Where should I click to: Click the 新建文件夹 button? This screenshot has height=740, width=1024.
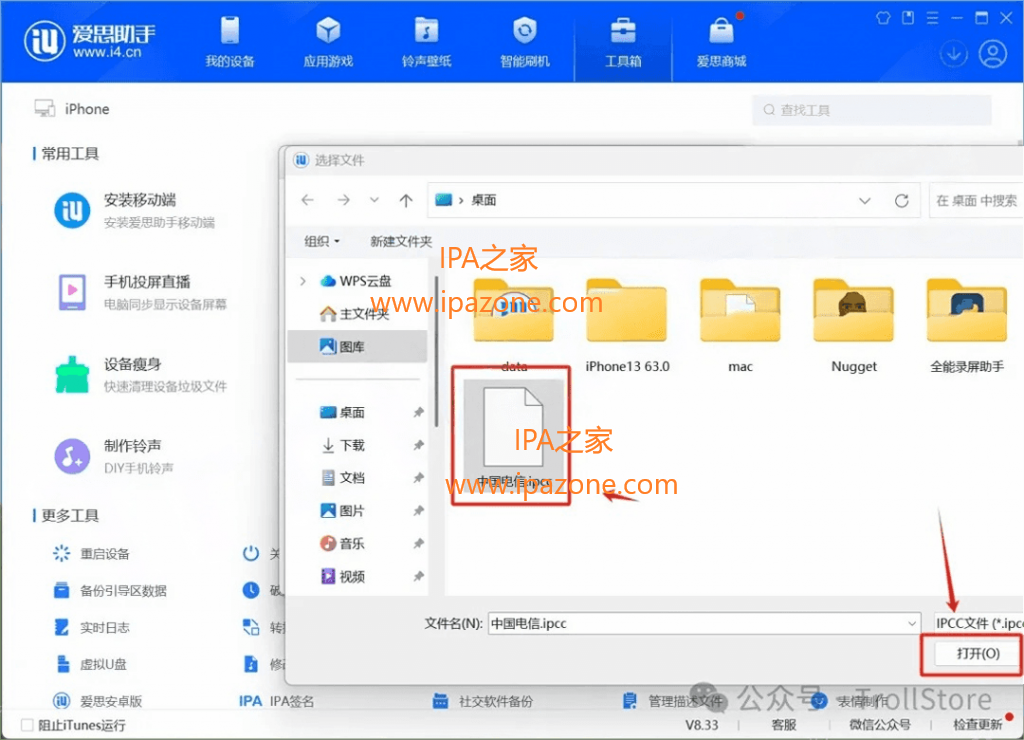[x=401, y=241]
